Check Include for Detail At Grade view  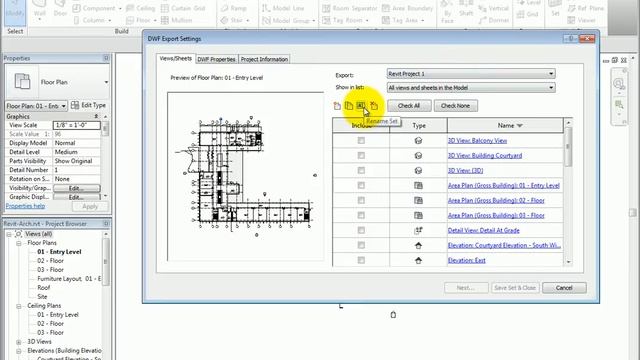tap(361, 230)
